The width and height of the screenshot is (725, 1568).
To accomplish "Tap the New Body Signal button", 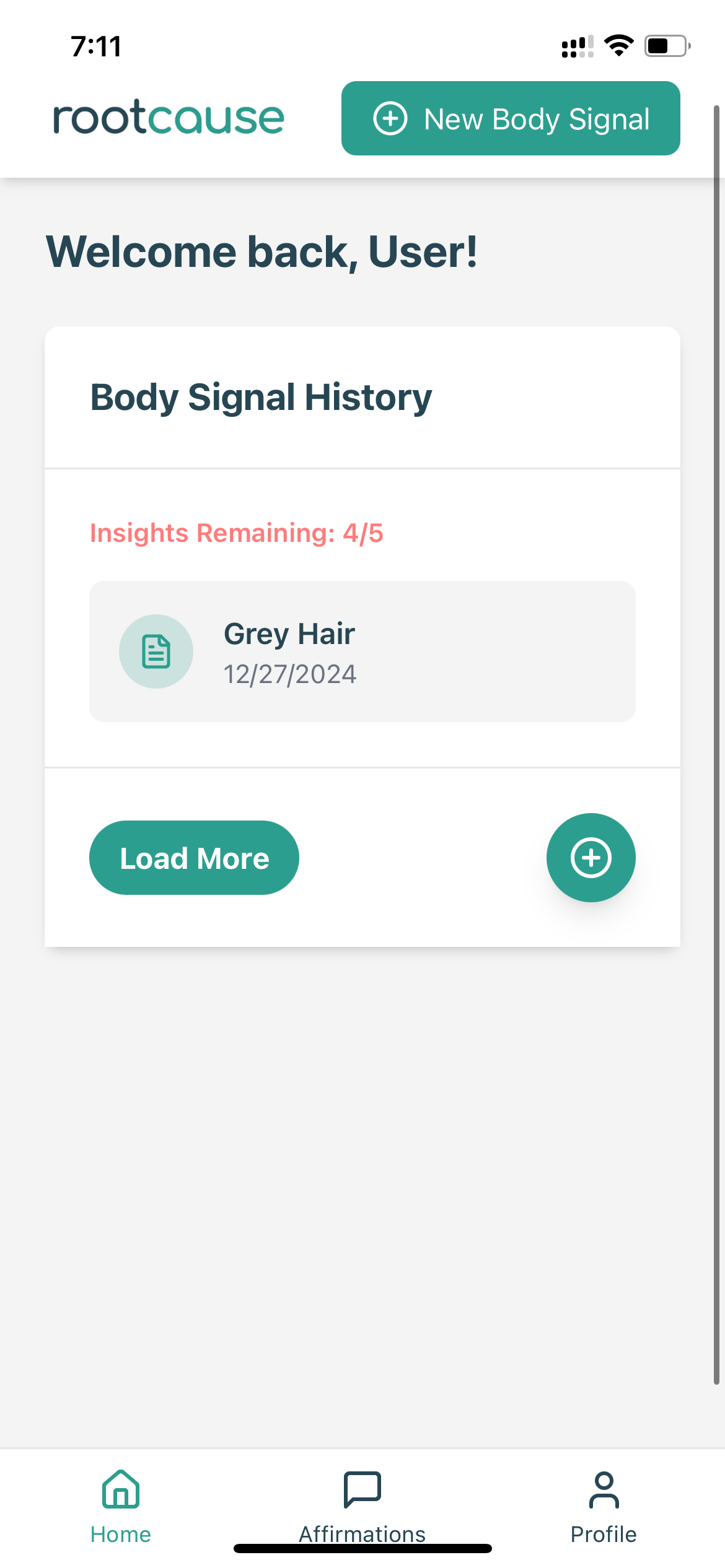I will point(511,118).
